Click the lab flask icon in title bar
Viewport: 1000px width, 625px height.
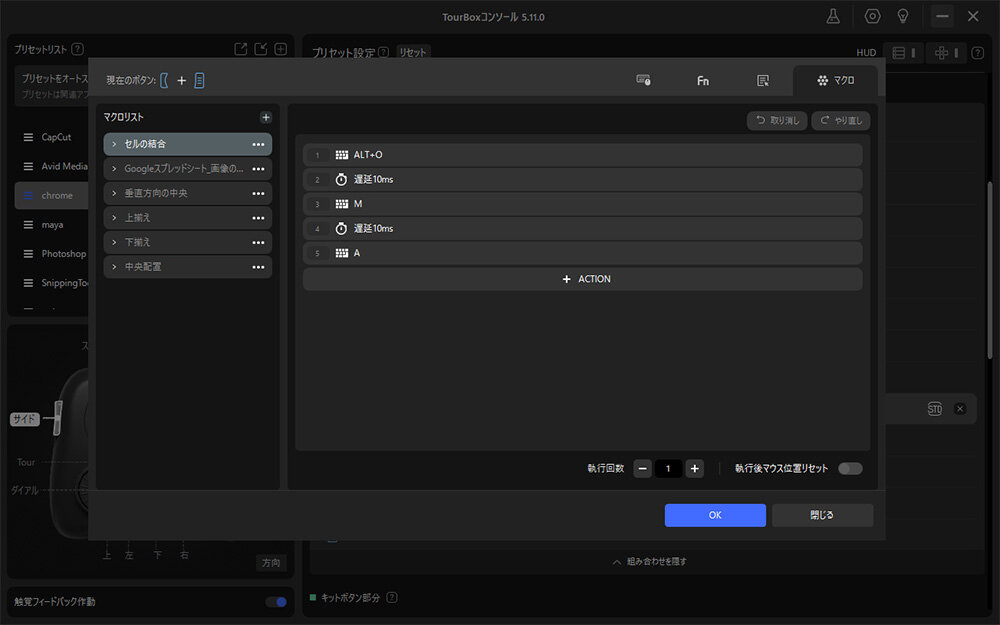(x=832, y=17)
